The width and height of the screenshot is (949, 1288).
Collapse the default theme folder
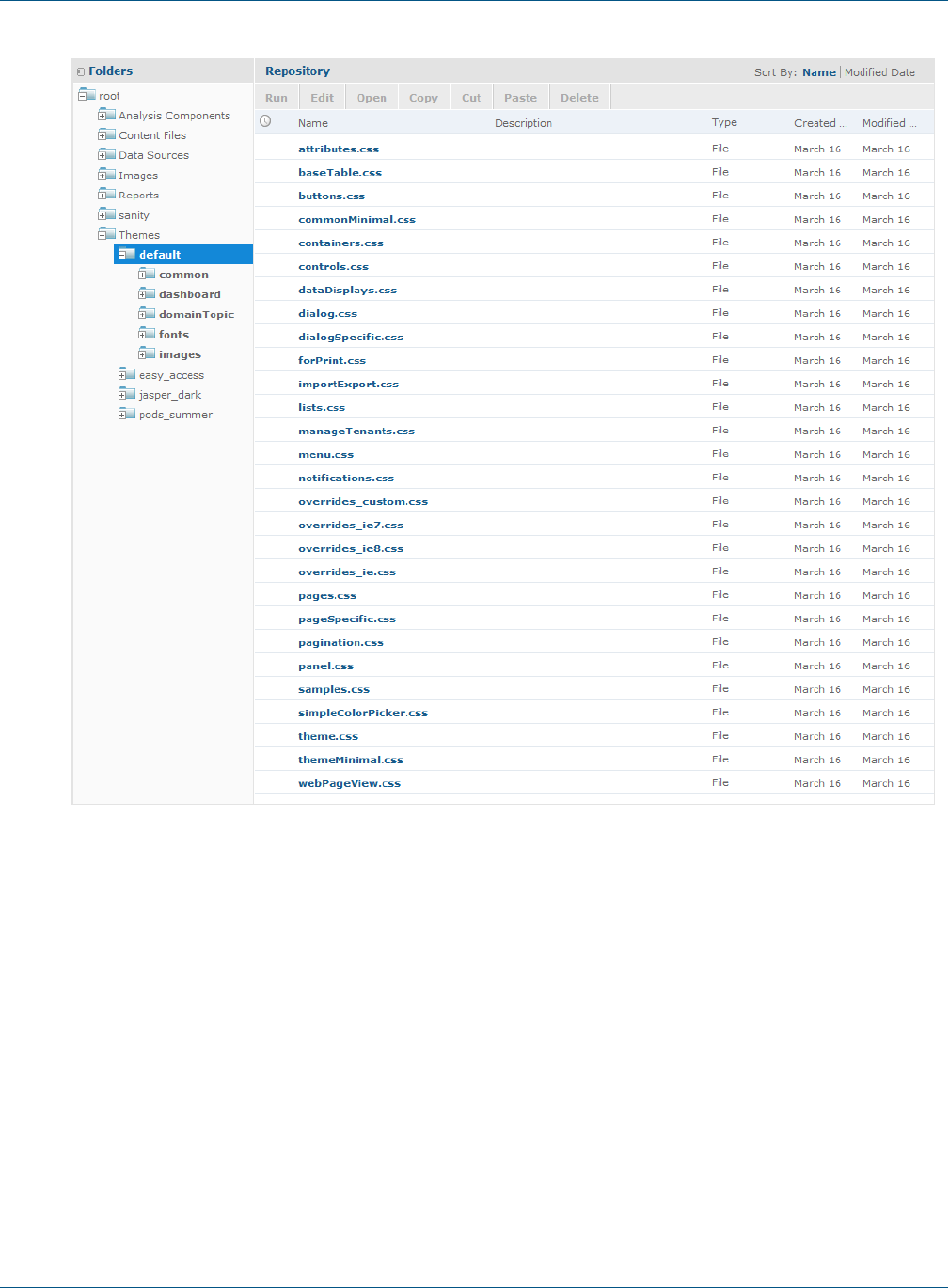pyautogui.click(x=122, y=255)
